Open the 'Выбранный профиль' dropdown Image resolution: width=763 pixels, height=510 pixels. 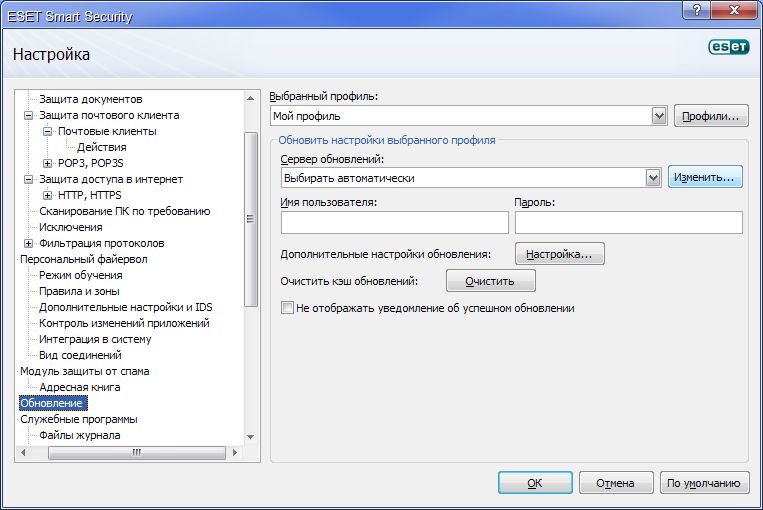click(658, 116)
